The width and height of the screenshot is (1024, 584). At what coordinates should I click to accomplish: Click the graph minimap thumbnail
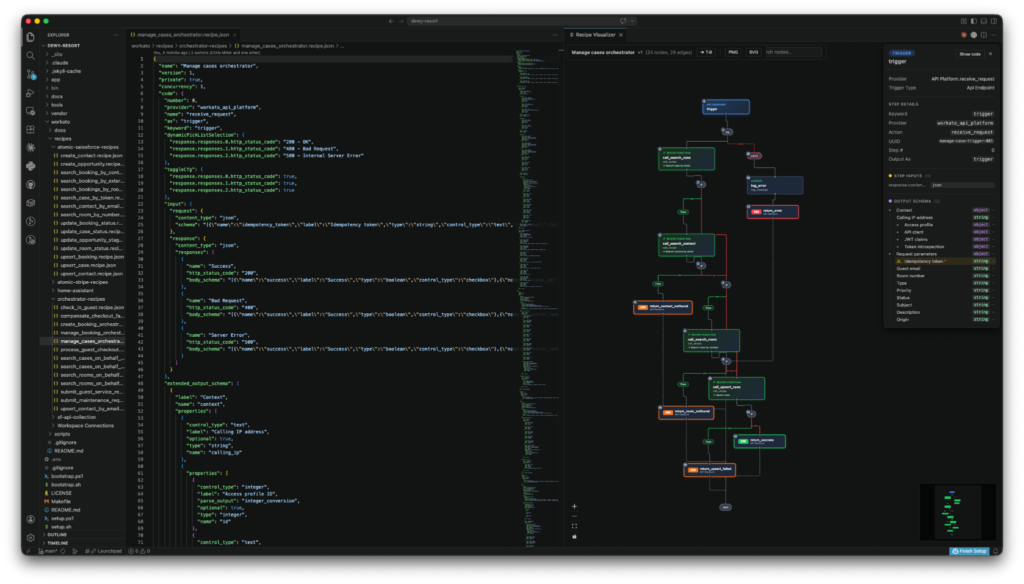pos(957,511)
